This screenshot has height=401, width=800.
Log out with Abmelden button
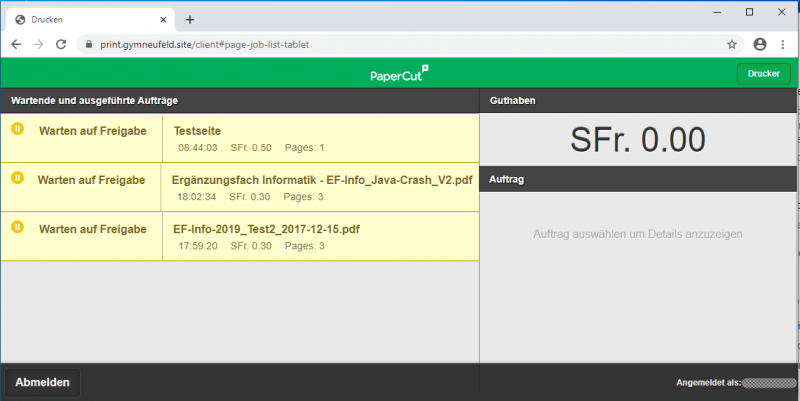point(42,382)
